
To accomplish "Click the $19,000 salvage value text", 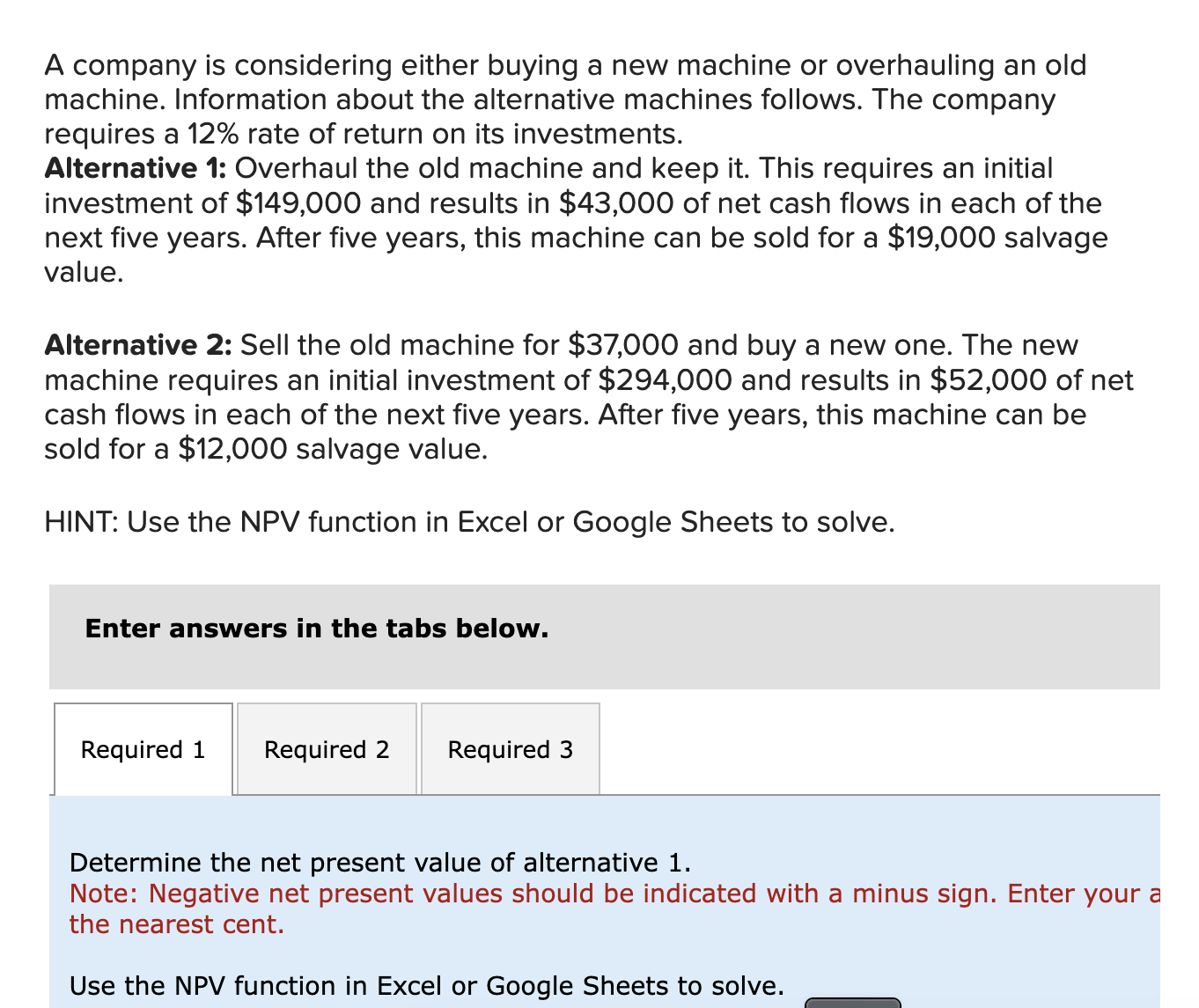I will pos(941,237).
